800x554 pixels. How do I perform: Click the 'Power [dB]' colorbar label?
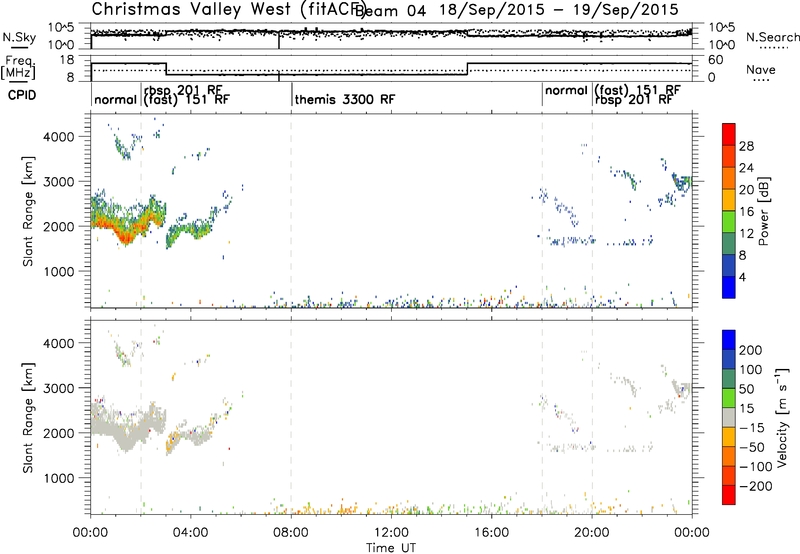coord(763,211)
